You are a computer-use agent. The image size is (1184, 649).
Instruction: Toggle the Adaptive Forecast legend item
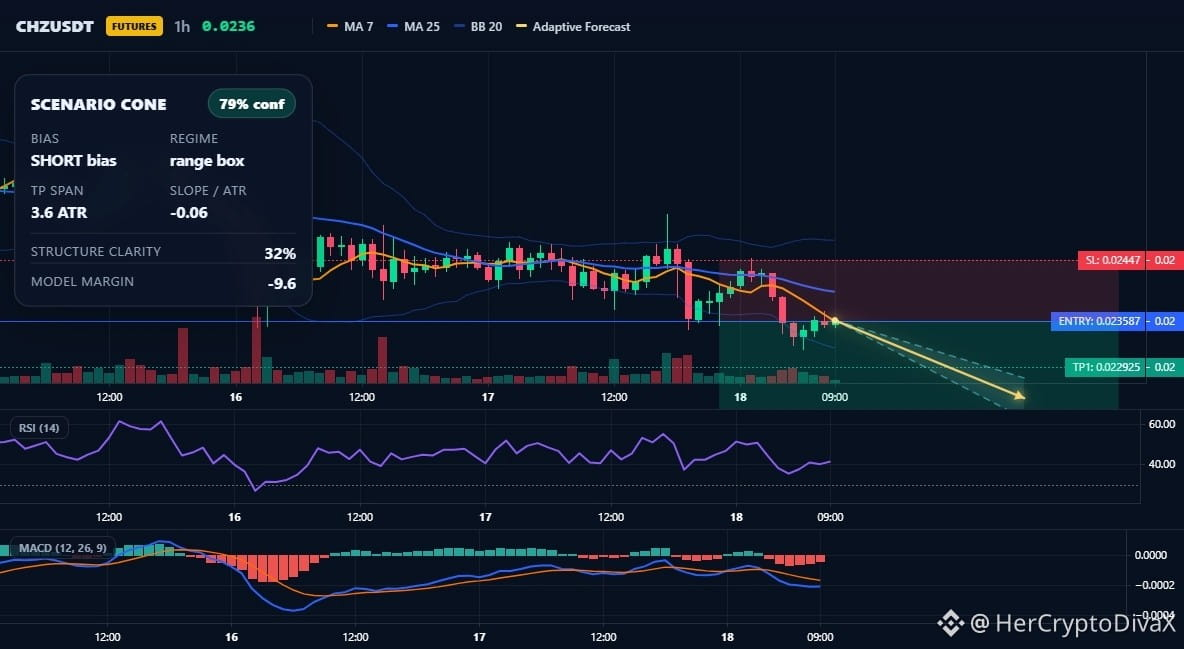(x=573, y=26)
